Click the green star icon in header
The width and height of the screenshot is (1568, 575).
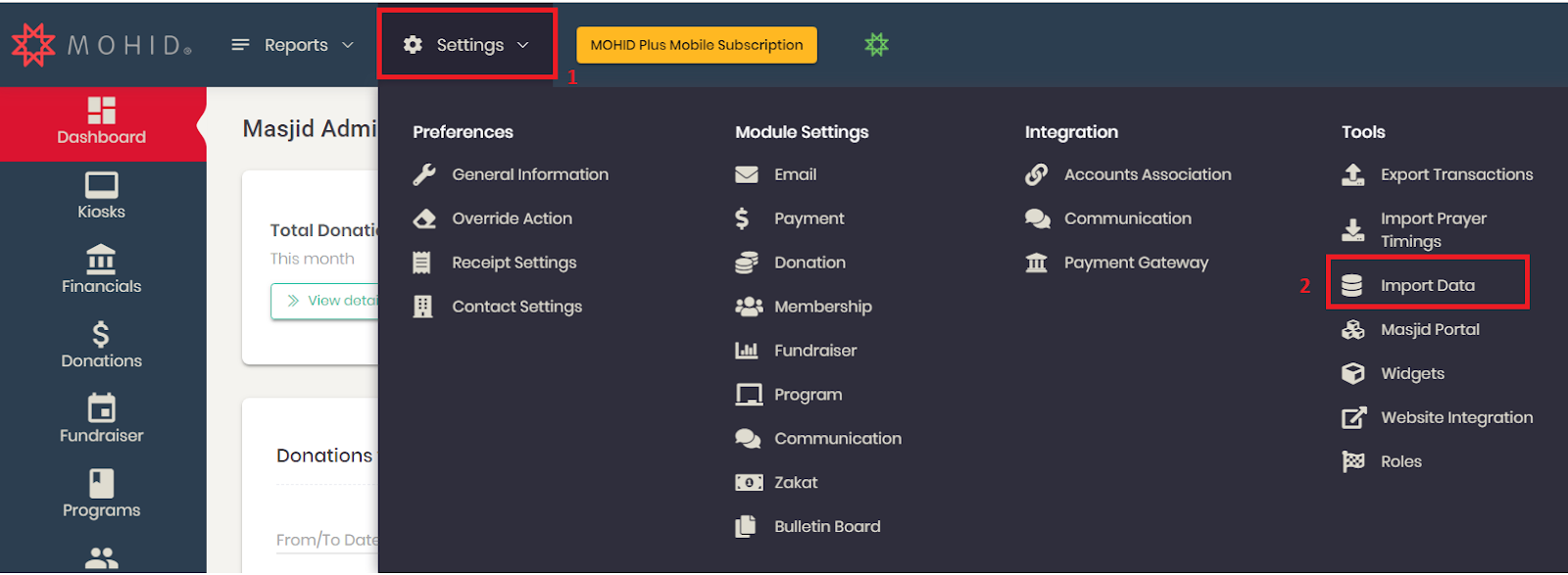tap(876, 44)
